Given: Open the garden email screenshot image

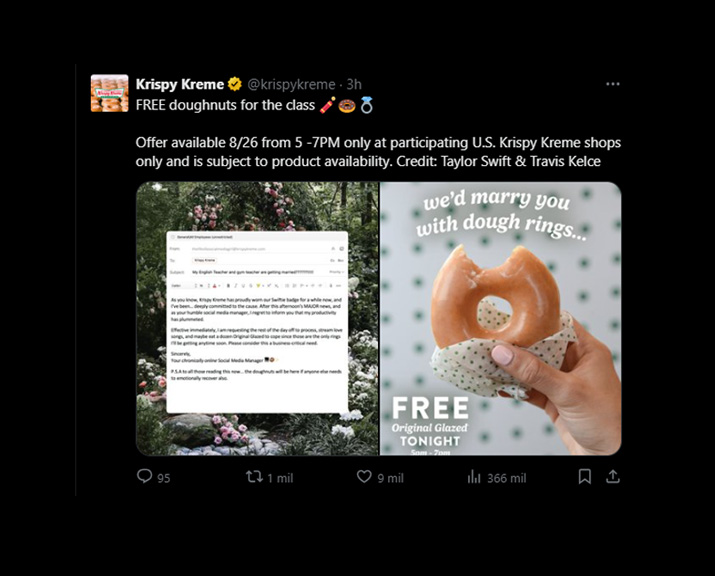Looking at the screenshot, I should tap(258, 318).
